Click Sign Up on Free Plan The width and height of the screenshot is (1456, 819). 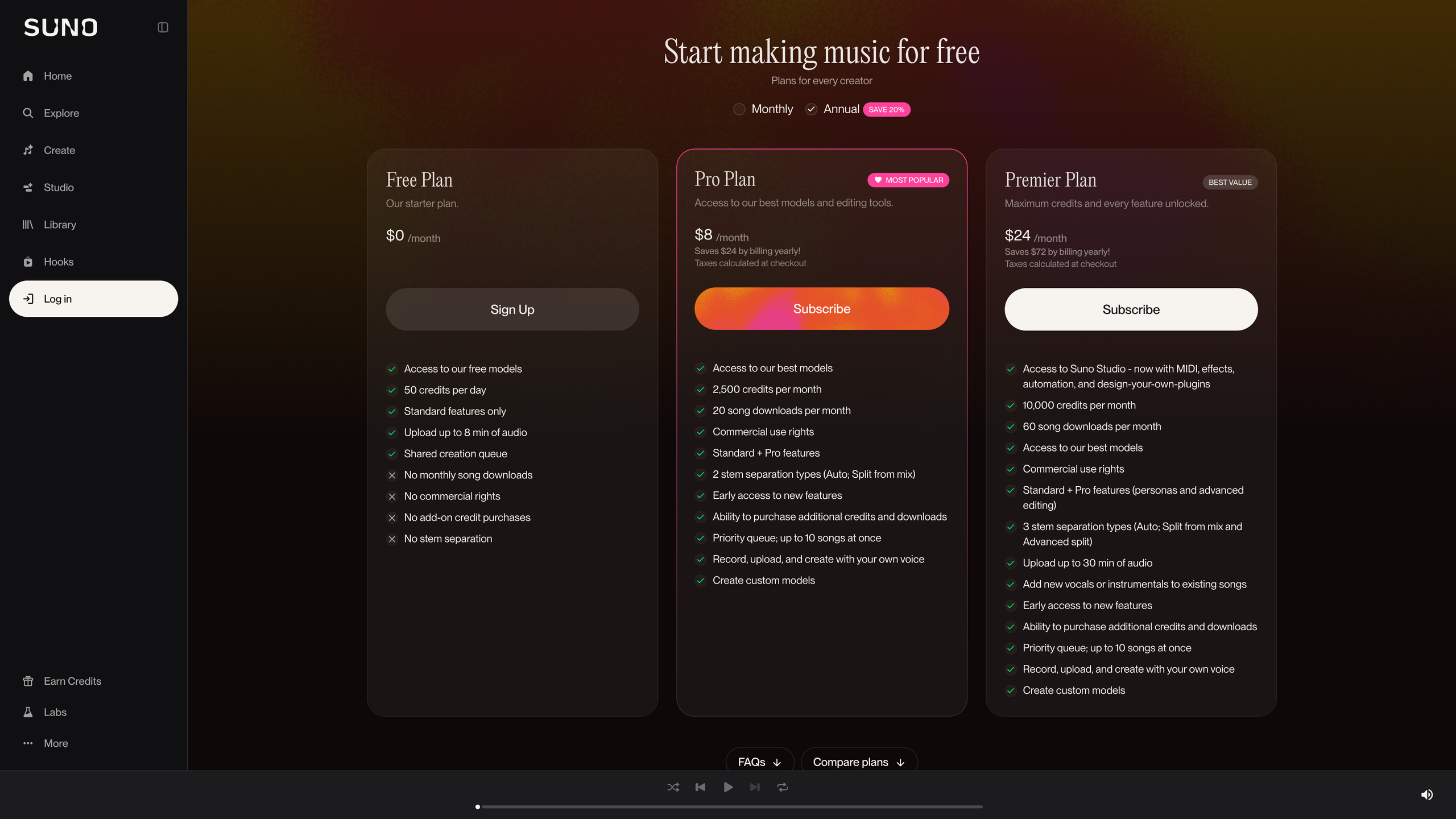click(x=512, y=309)
